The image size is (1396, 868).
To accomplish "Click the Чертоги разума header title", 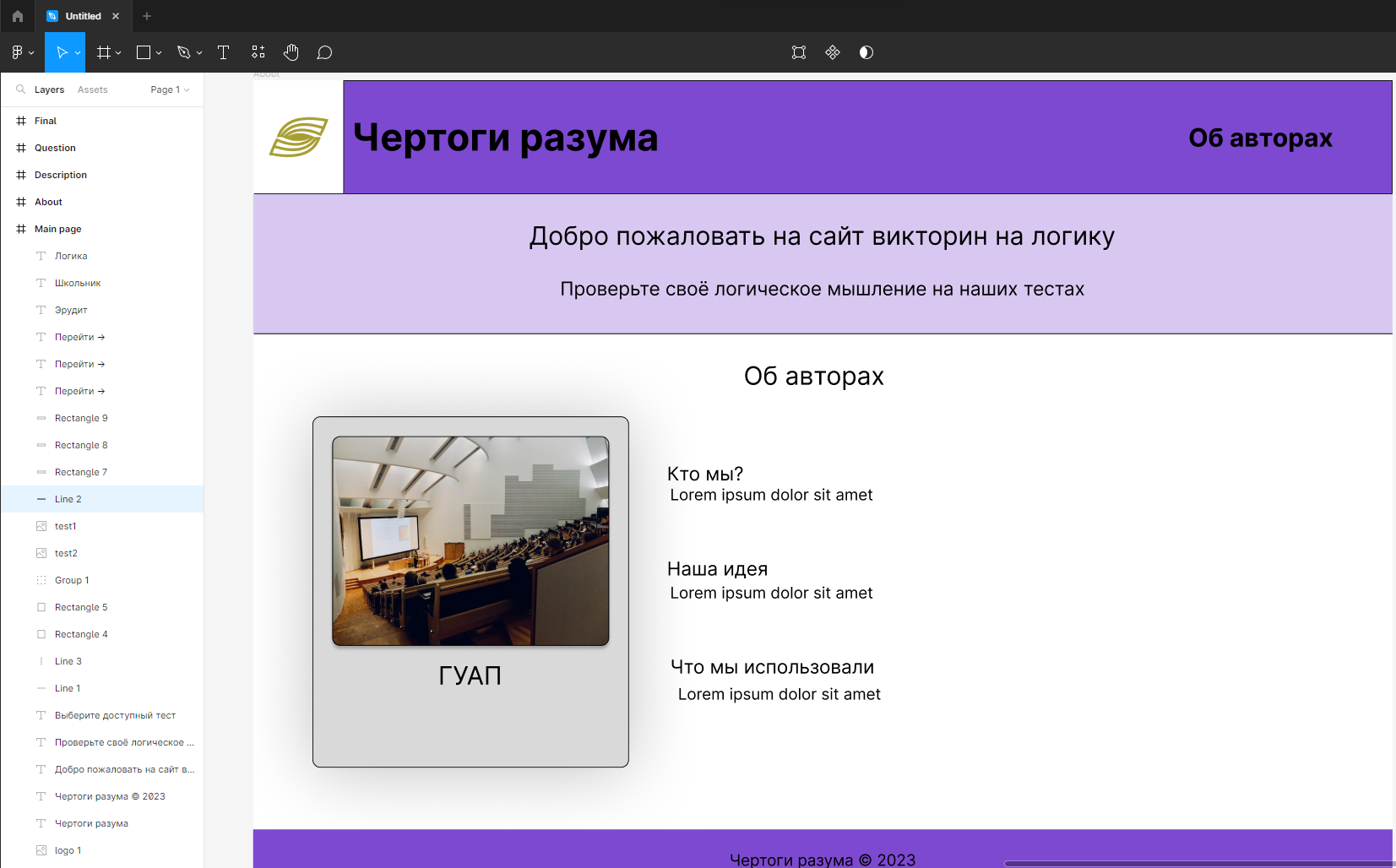I will (x=506, y=138).
